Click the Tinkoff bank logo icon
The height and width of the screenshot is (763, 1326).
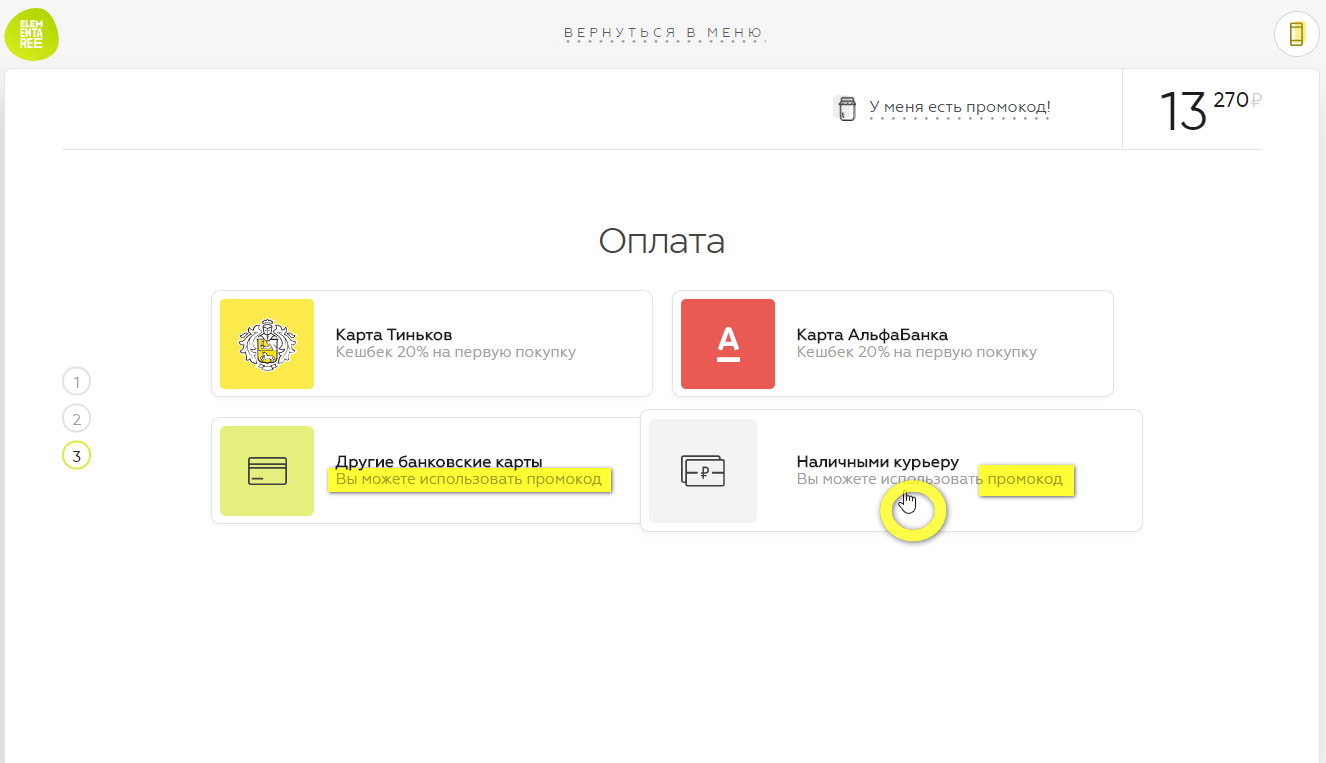267,344
